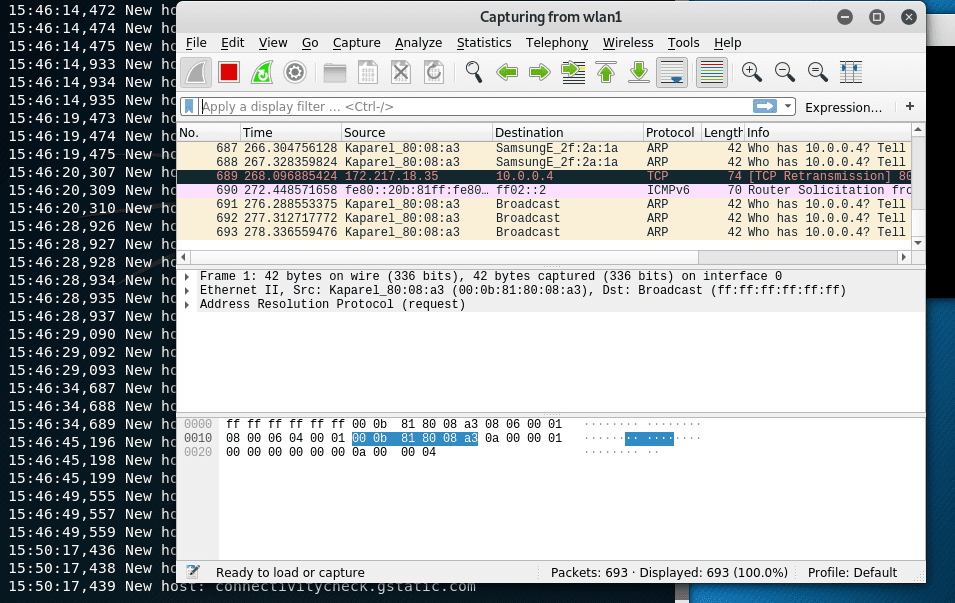Click packet list vertical scrollbar down arrow

coord(918,242)
